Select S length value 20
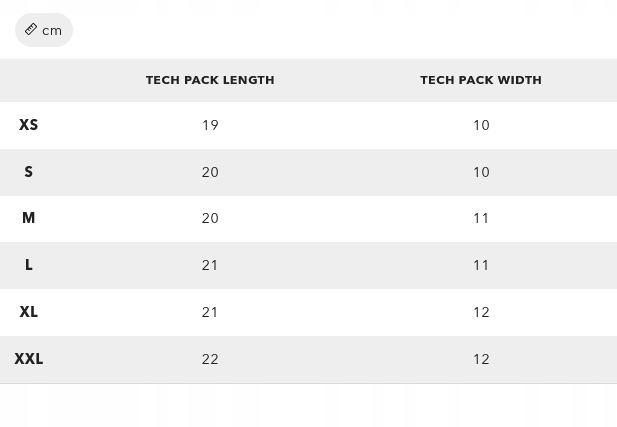This screenshot has width=617, height=427. pyautogui.click(x=210, y=172)
